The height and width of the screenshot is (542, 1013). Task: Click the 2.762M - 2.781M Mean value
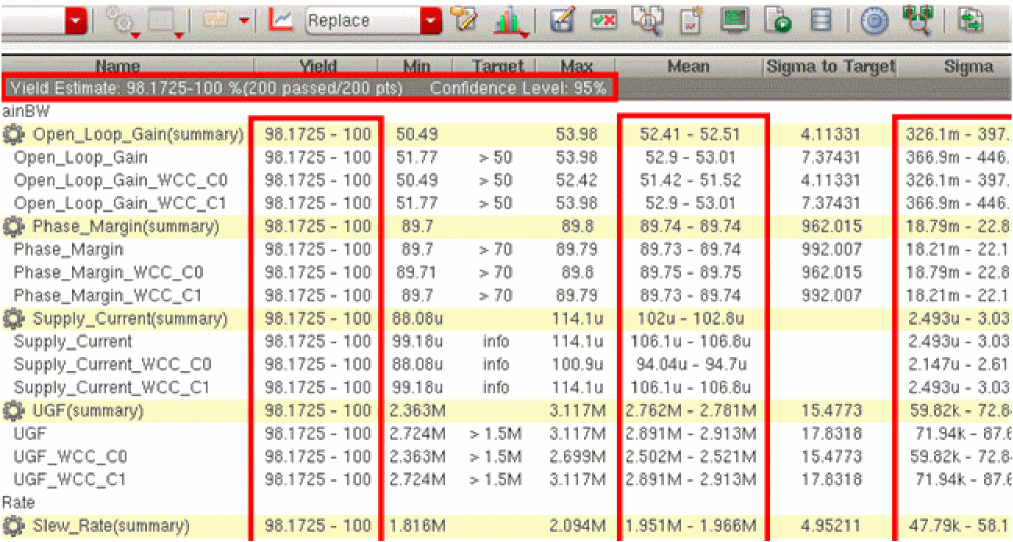tap(691, 411)
